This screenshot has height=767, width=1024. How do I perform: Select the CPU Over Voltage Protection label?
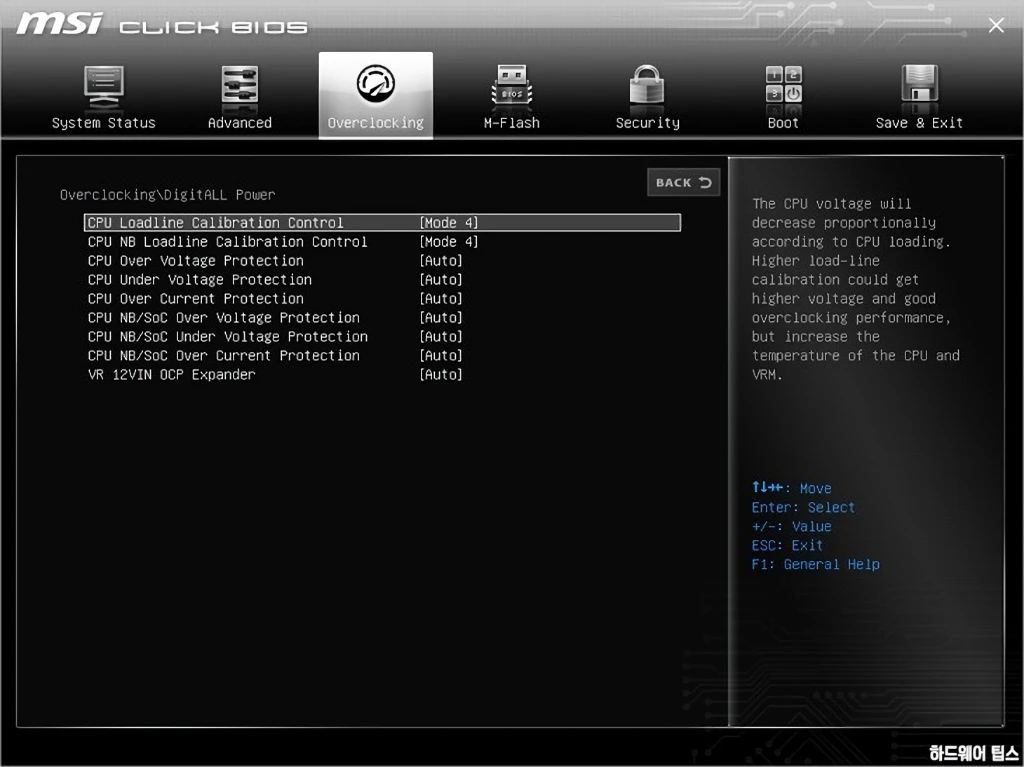195,261
